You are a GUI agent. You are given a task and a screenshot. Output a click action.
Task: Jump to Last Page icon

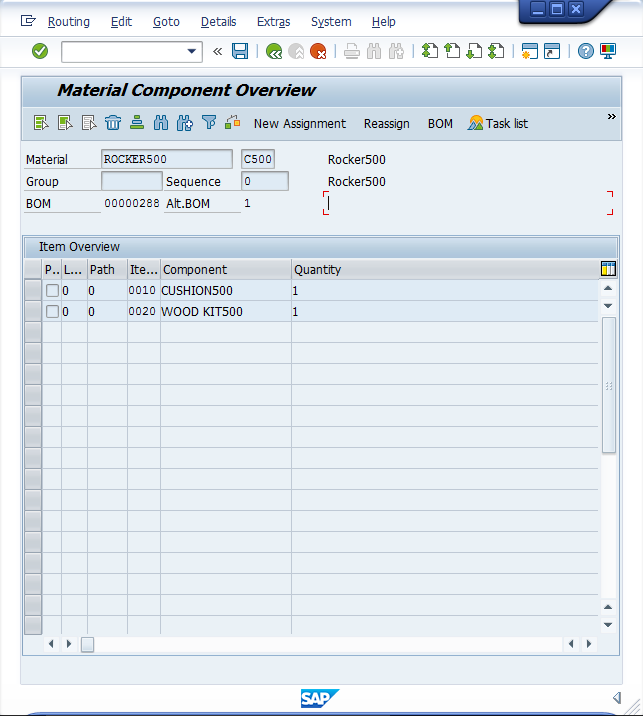tap(496, 51)
